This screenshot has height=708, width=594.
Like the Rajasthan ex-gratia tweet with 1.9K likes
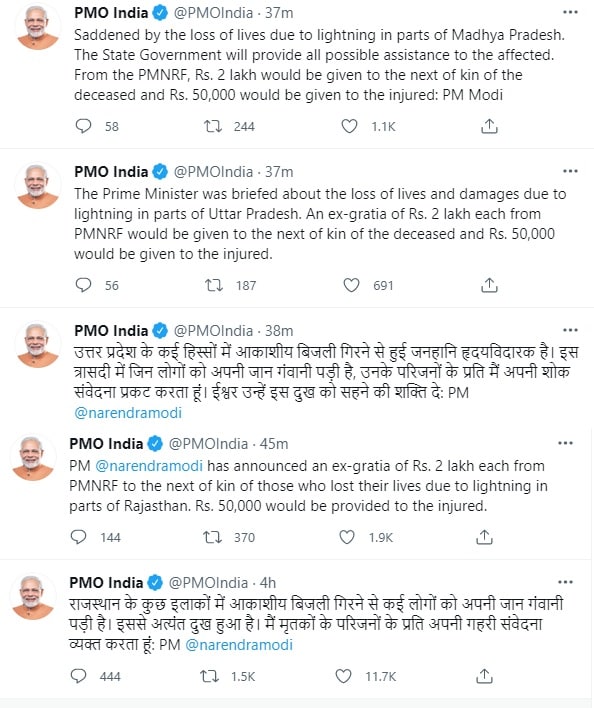[347, 537]
